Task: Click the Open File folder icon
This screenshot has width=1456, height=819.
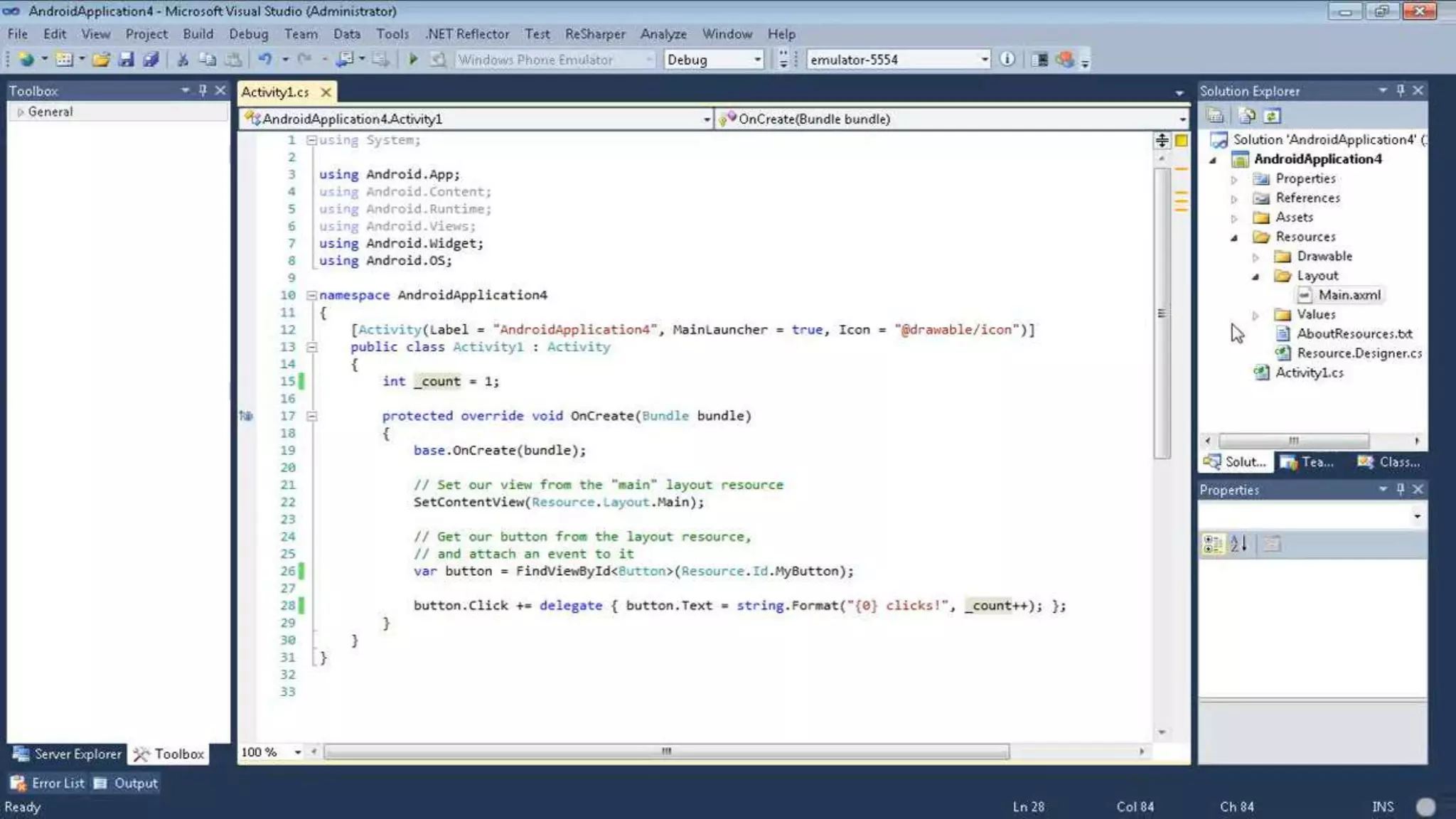Action: (101, 60)
